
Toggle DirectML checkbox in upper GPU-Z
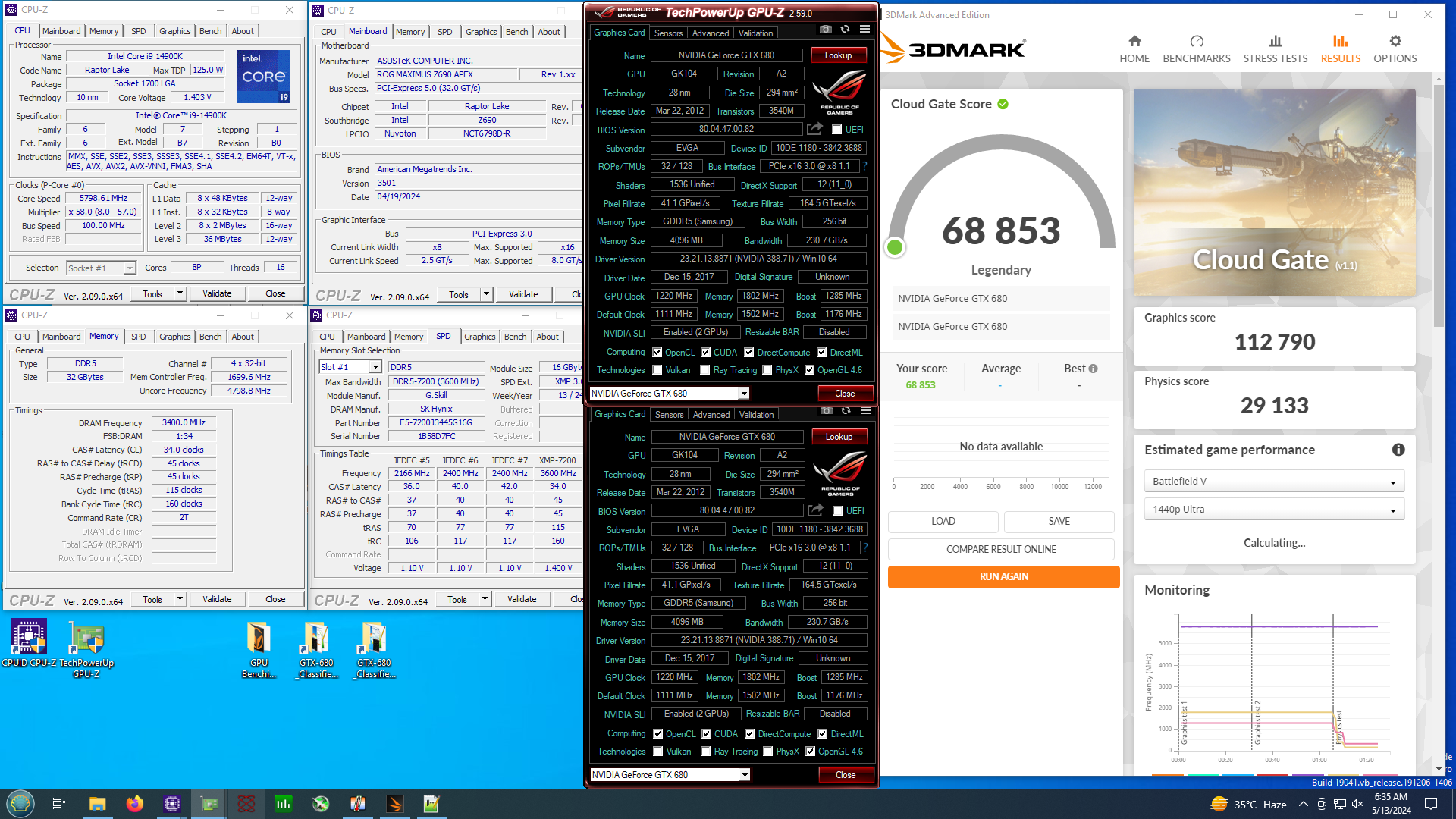822,353
